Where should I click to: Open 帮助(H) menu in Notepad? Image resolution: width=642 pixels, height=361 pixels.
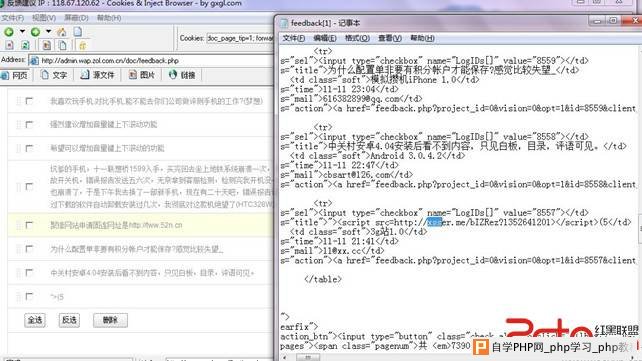[422, 38]
